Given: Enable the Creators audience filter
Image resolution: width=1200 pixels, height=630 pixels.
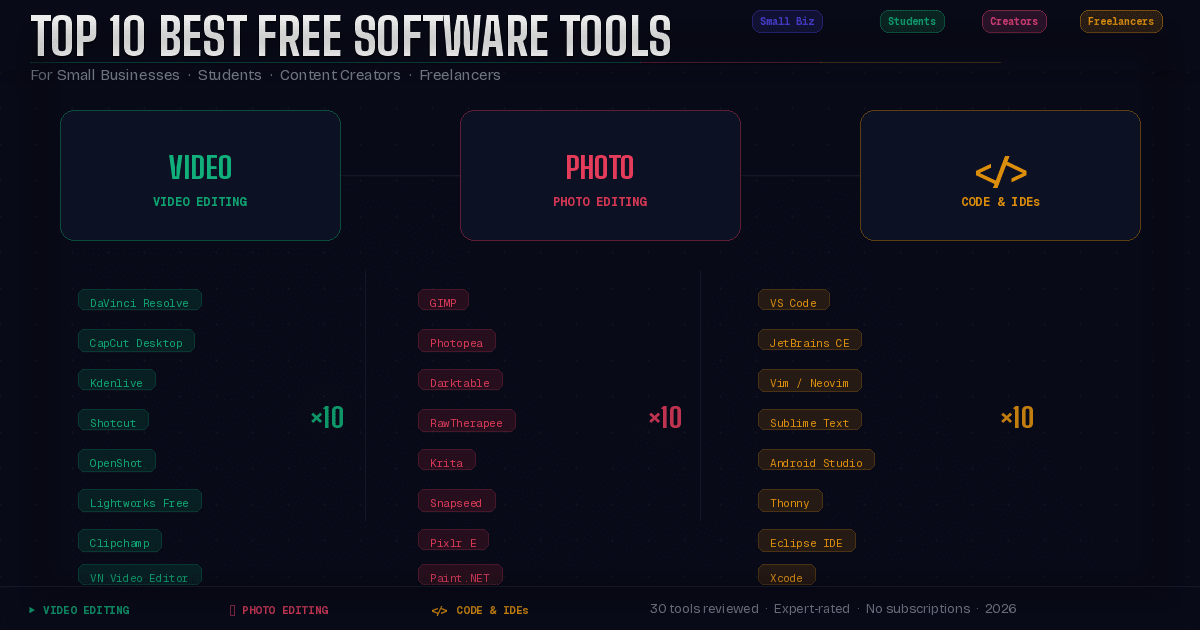Looking at the screenshot, I should click(x=1014, y=21).
